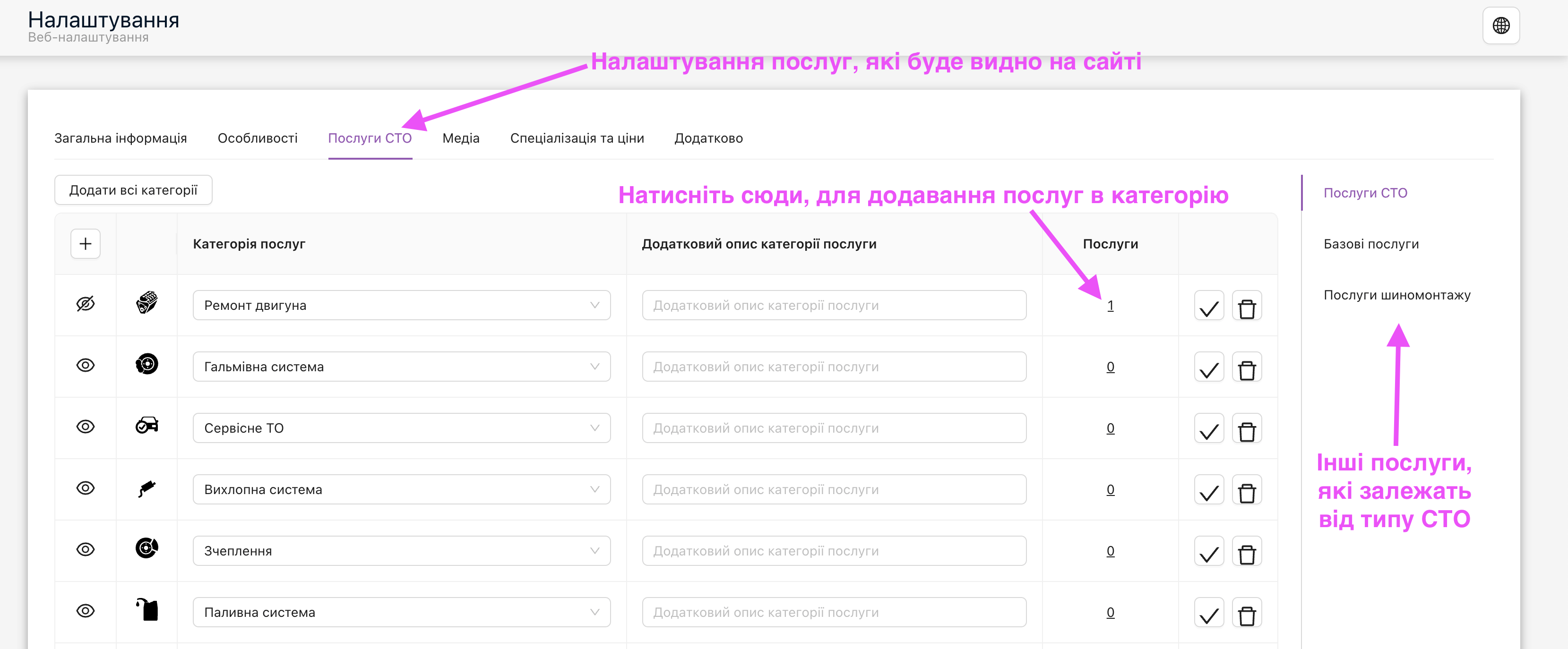Screen dimensions: 1568x649
Task: Click checkmark for Вихлопна система row
Action: (x=1208, y=491)
